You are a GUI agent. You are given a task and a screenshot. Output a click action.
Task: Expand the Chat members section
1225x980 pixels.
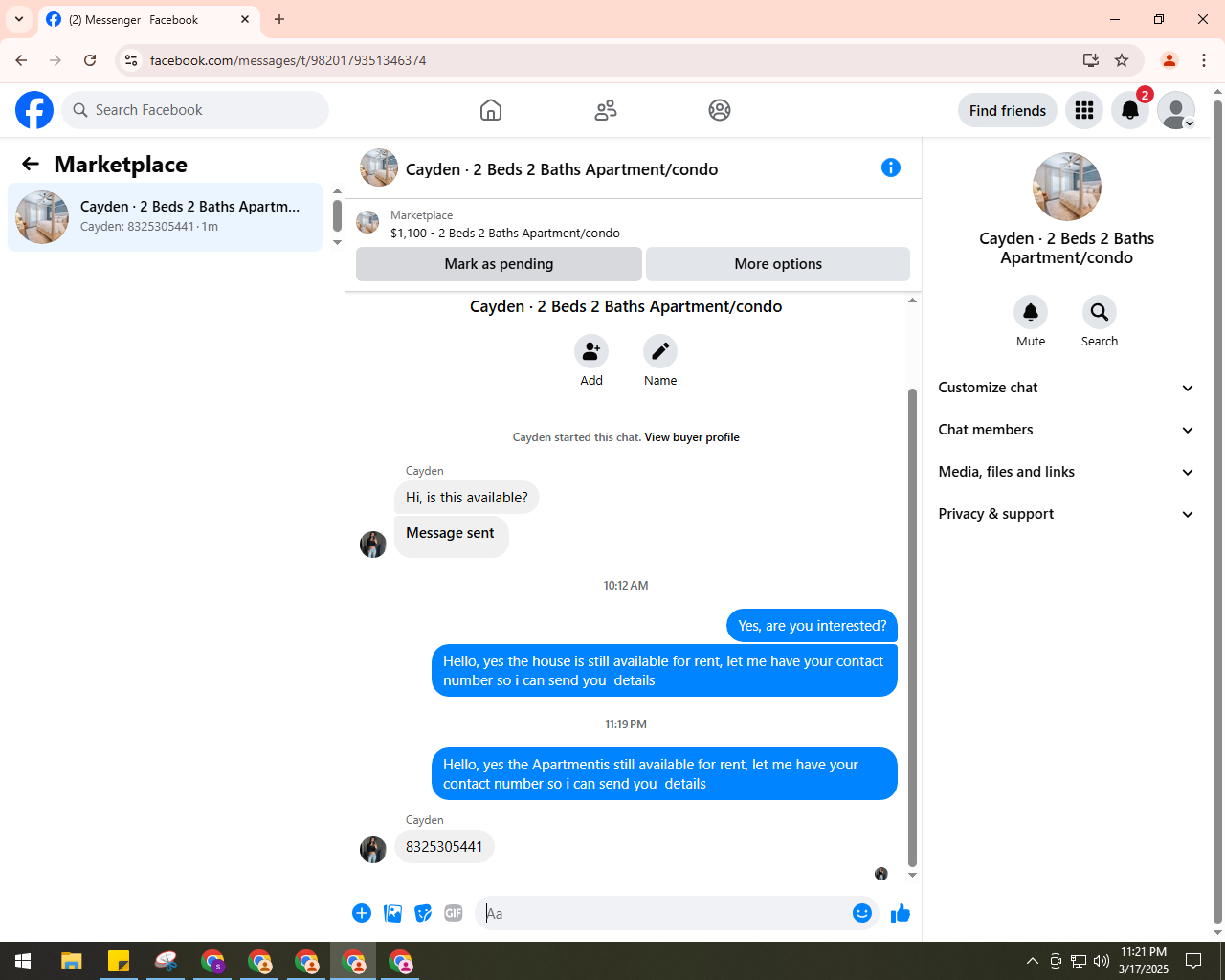coord(1066,430)
